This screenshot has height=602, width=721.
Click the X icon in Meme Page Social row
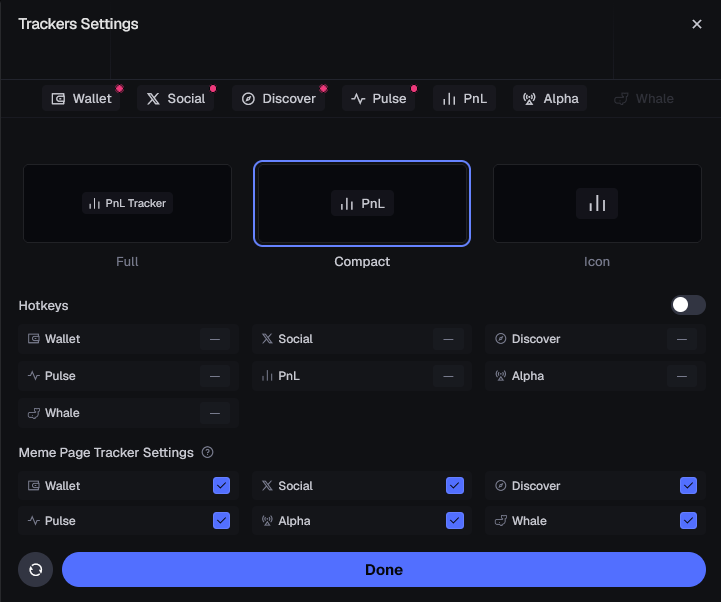click(x=267, y=486)
